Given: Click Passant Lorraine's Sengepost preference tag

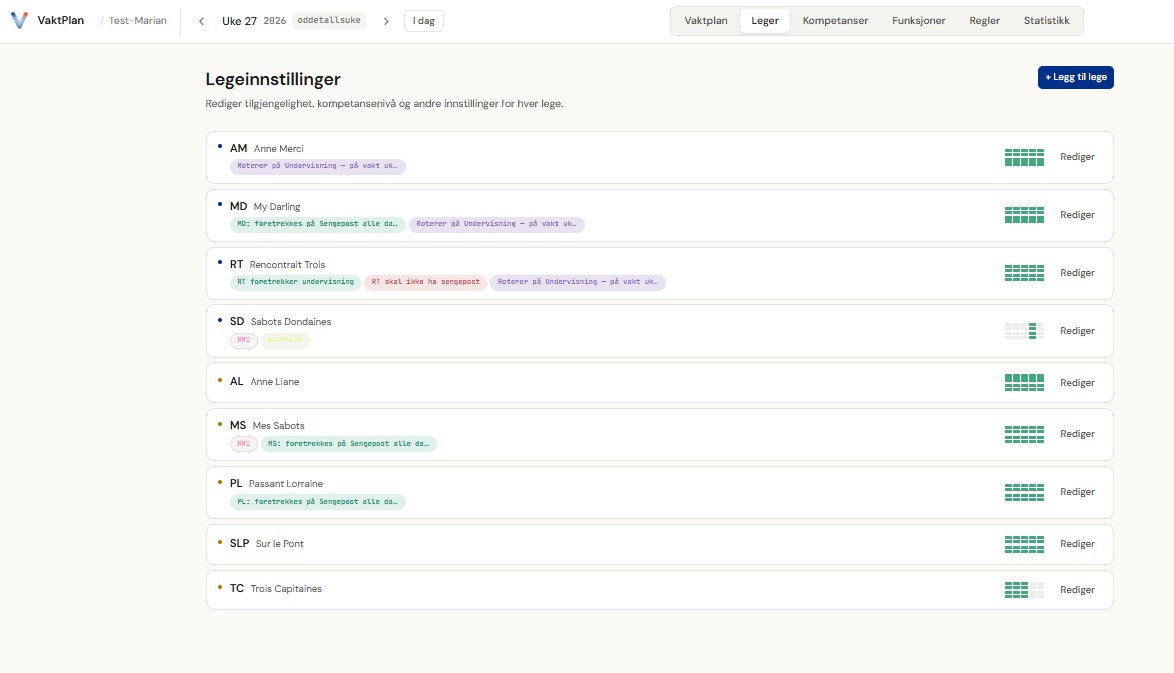Looking at the screenshot, I should pyautogui.click(x=317, y=502).
